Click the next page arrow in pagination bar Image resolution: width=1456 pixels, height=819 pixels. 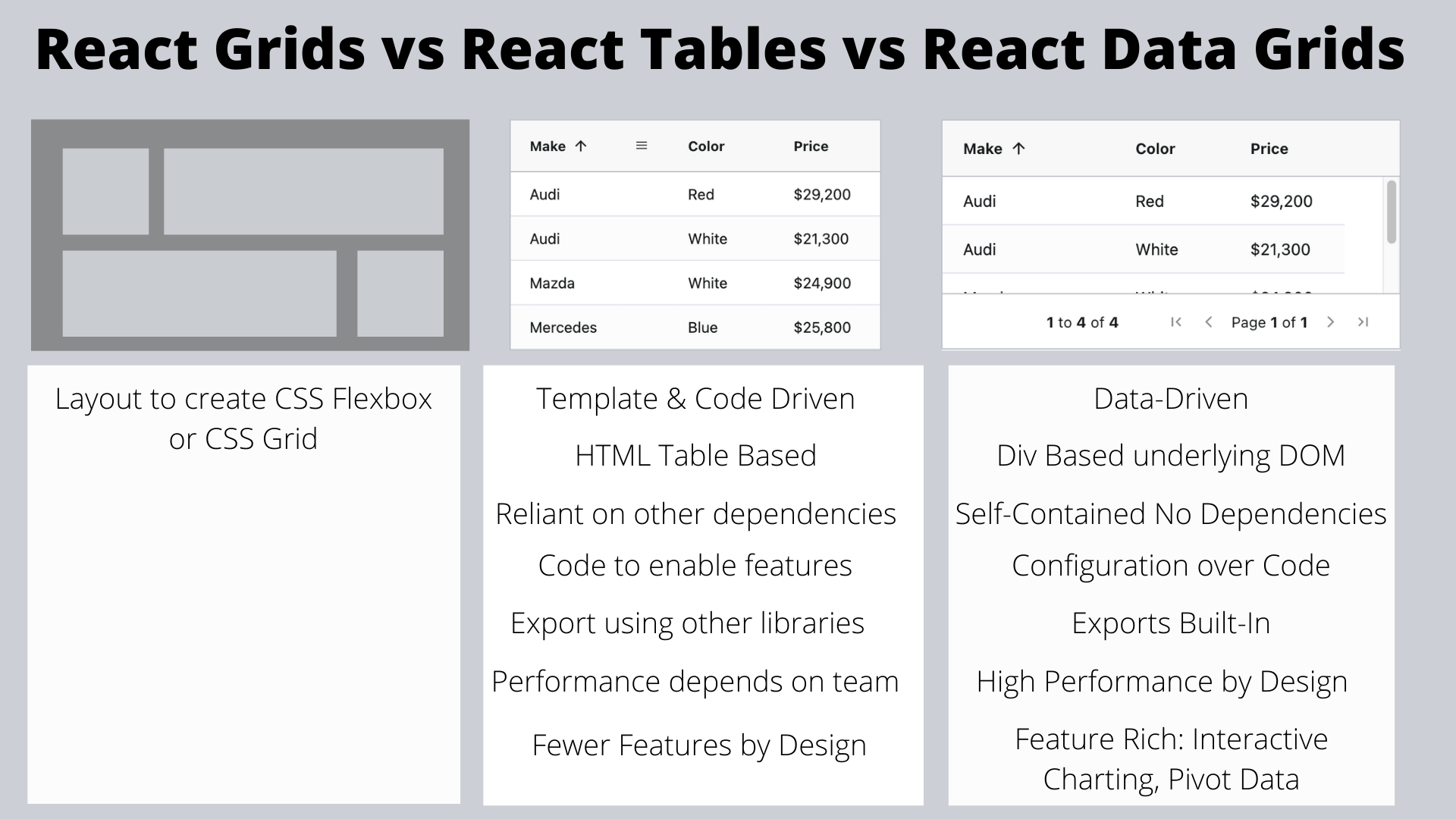[x=1331, y=321]
